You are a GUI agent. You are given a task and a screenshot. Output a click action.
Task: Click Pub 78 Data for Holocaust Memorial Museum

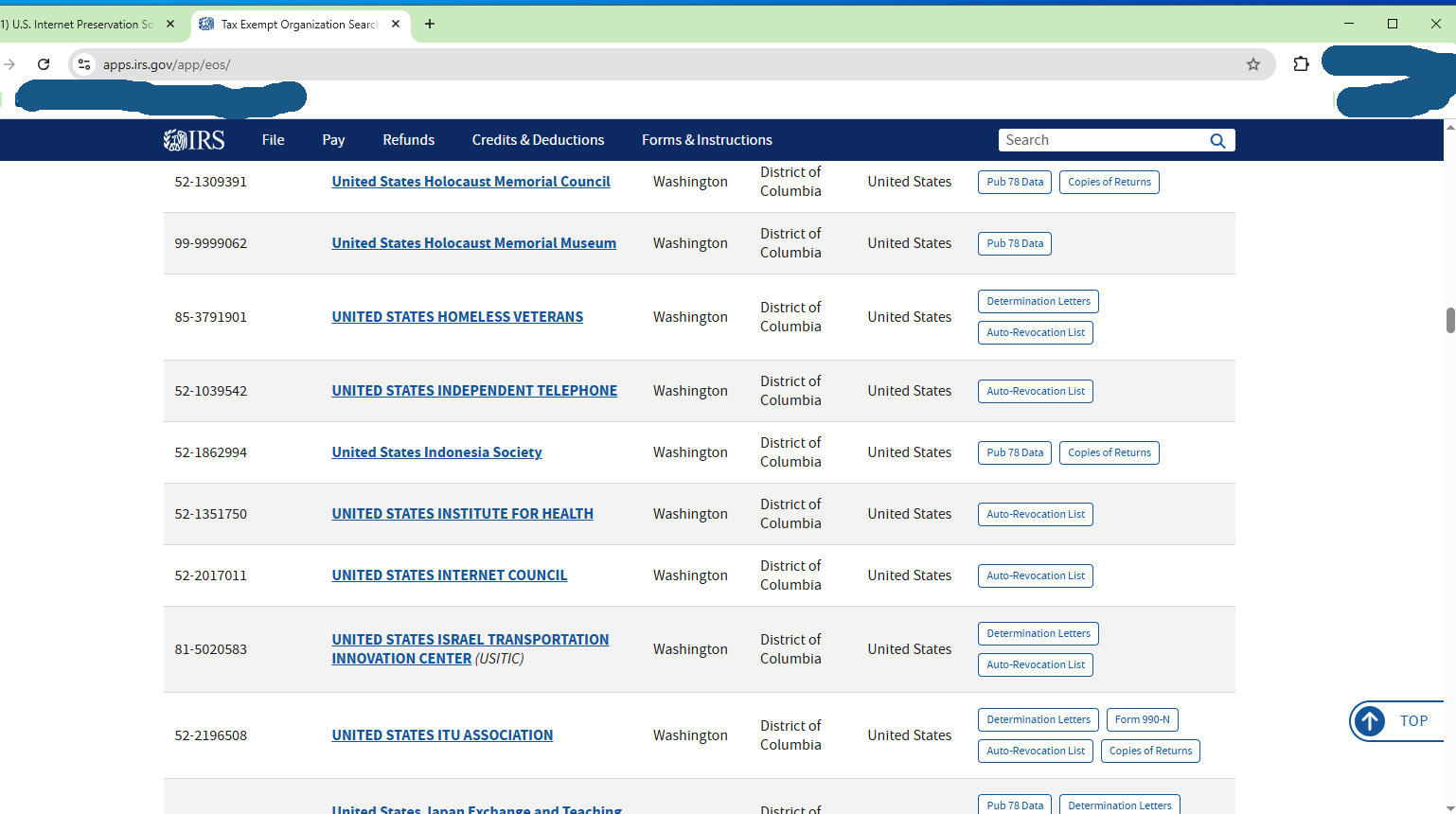[x=1015, y=243]
